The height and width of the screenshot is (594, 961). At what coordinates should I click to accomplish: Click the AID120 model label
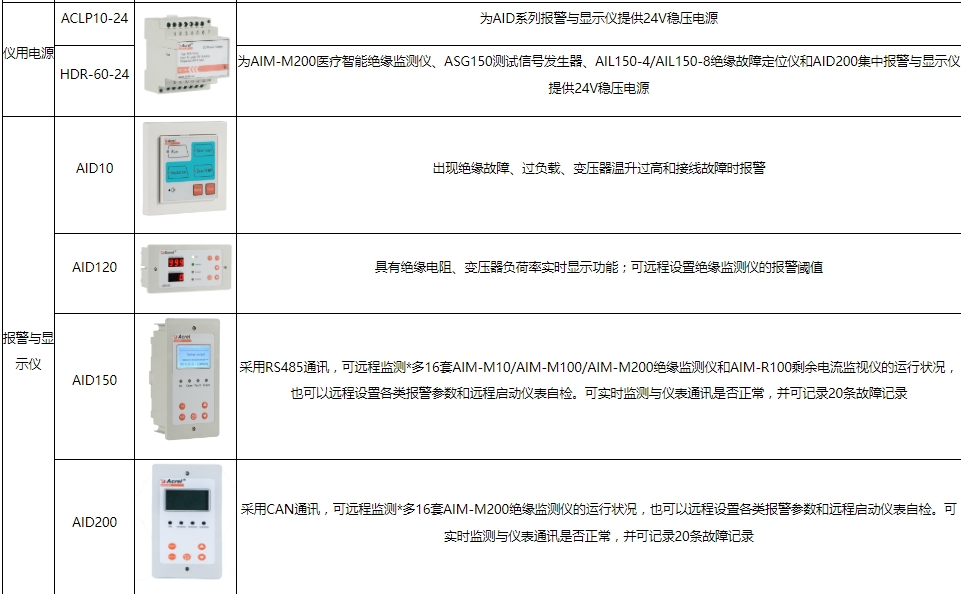[91, 268]
